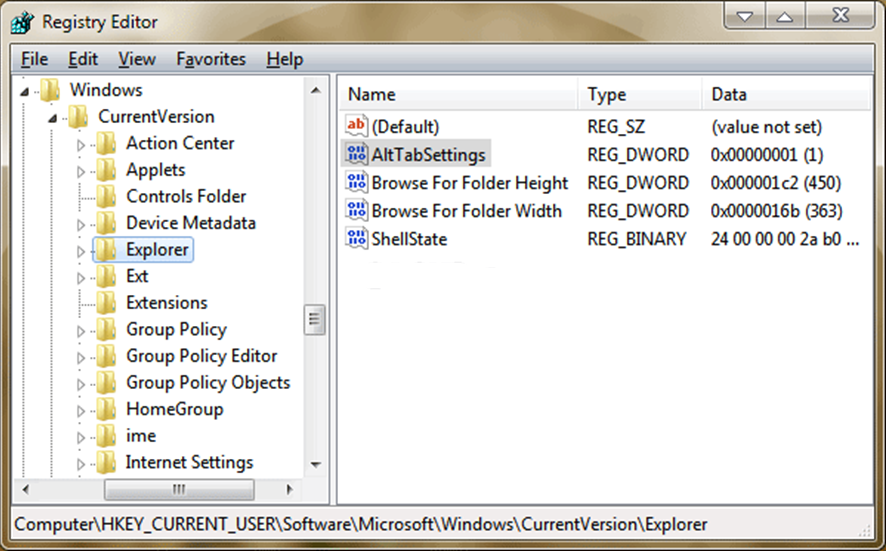Click the tree horizontal scroll left arrow

click(25, 489)
